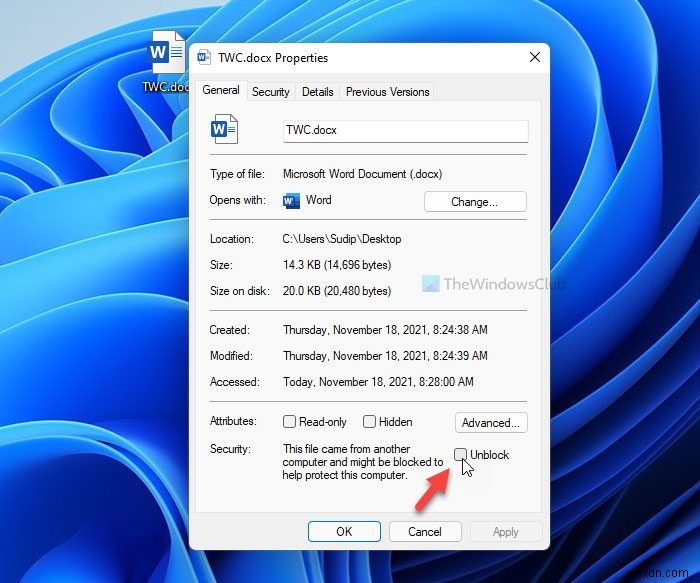Open Advanced... attributes dialog
The width and height of the screenshot is (700, 583).
491,423
